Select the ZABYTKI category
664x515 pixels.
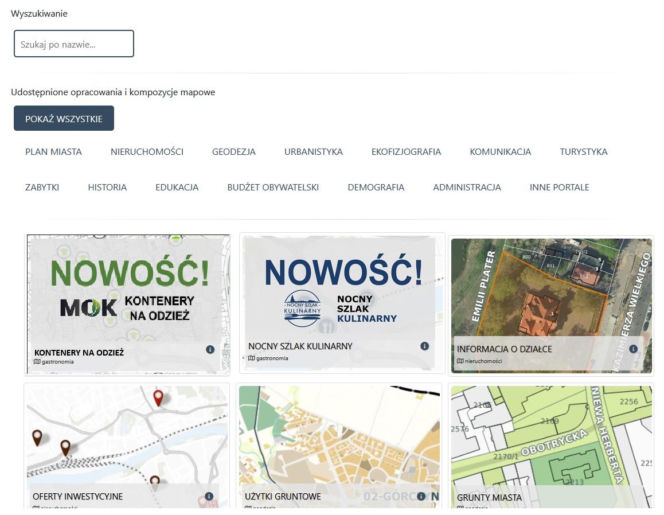42,187
